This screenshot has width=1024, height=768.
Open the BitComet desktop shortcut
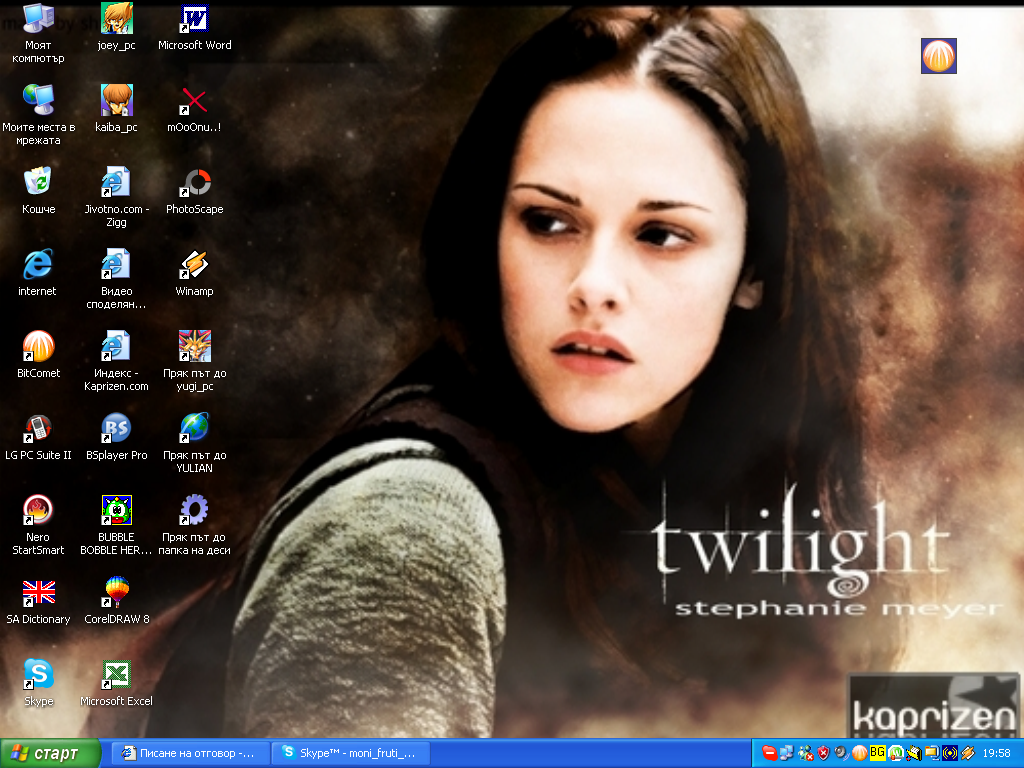click(38, 355)
